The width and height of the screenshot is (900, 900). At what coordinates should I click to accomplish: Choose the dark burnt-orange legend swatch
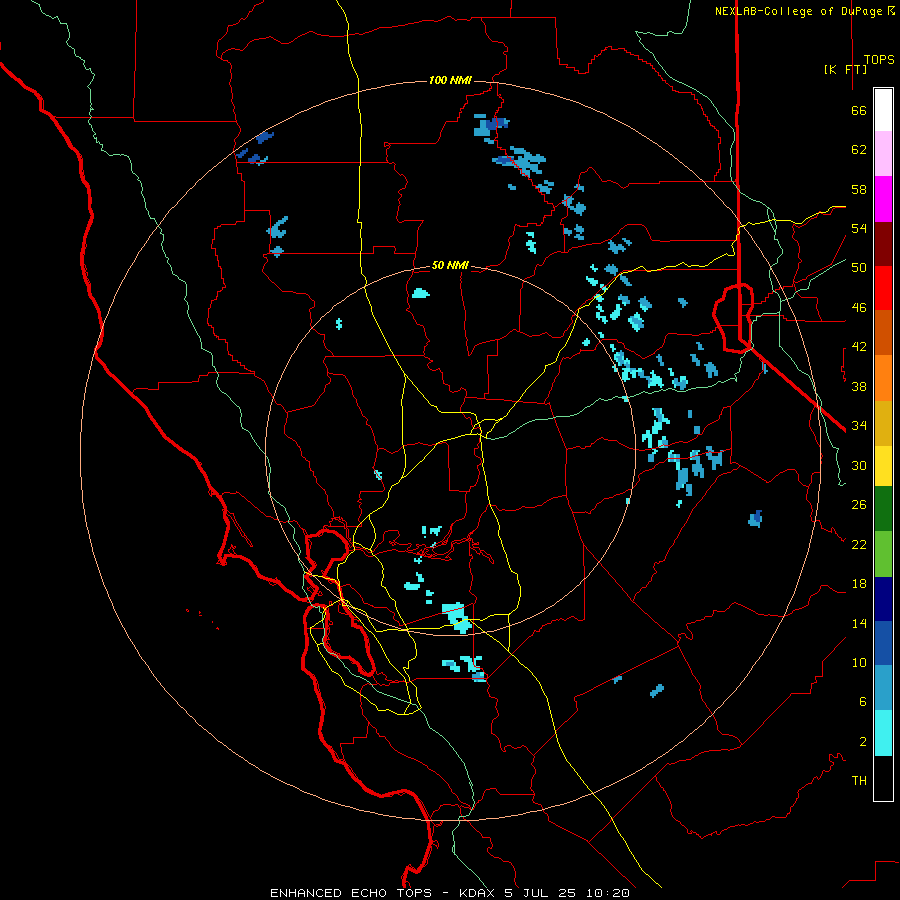(883, 332)
